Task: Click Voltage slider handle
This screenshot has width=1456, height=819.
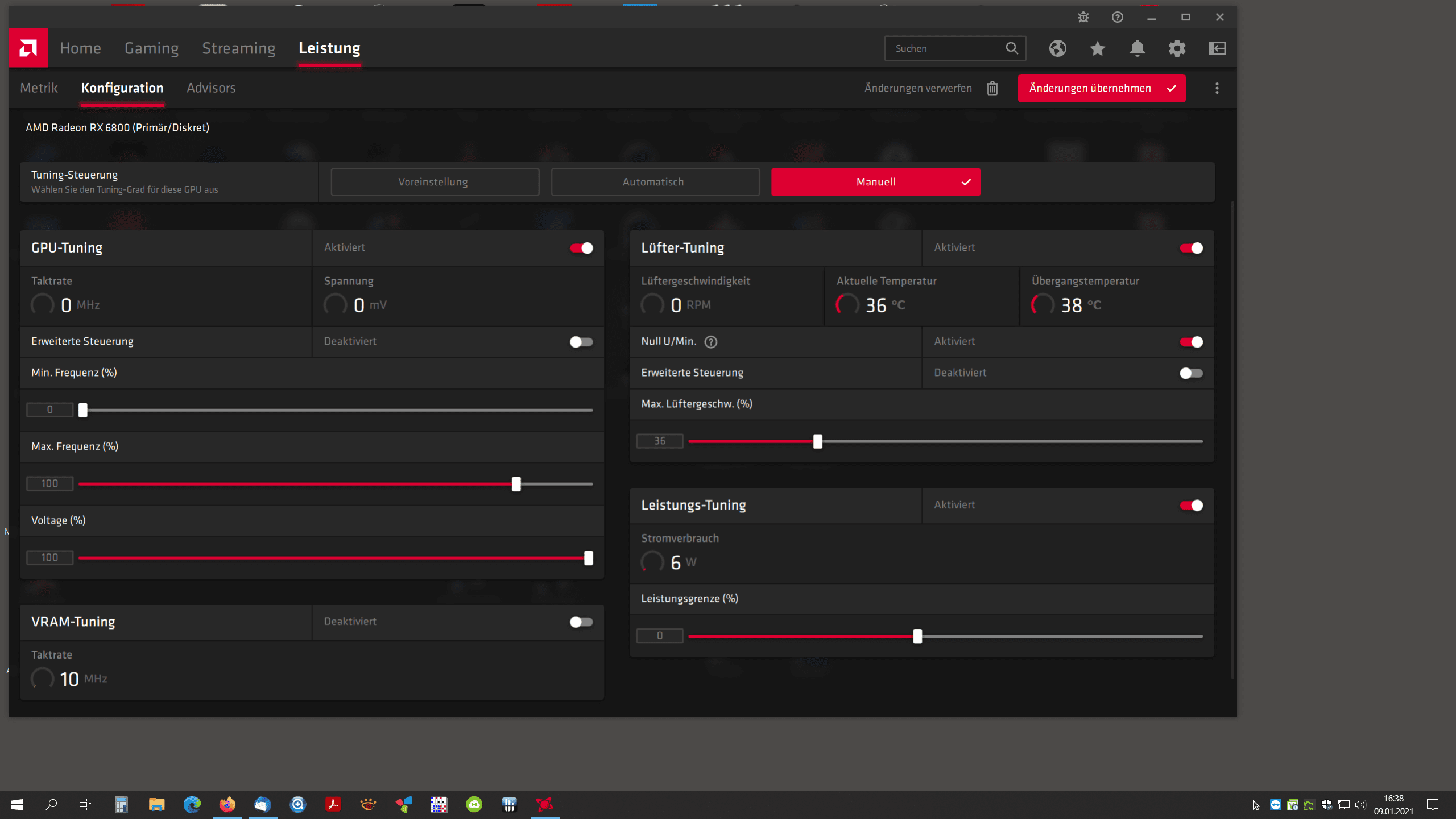Action: 589,558
